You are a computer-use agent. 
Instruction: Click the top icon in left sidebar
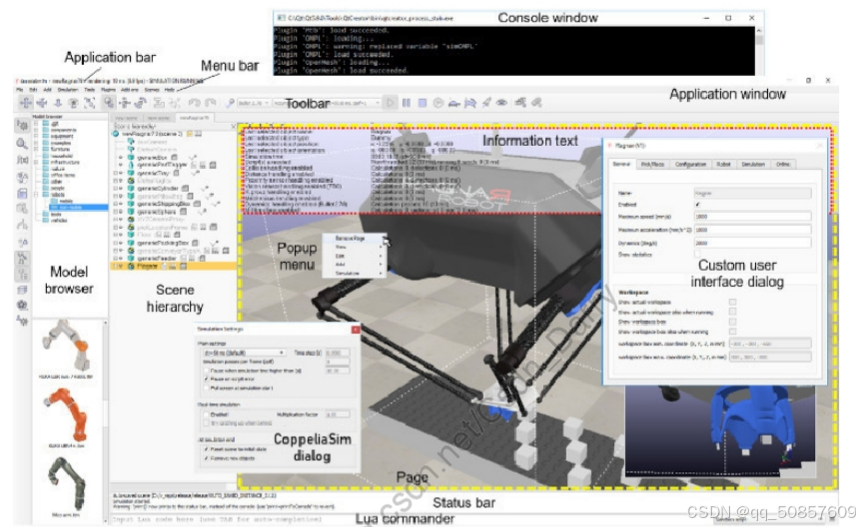tap(22, 126)
